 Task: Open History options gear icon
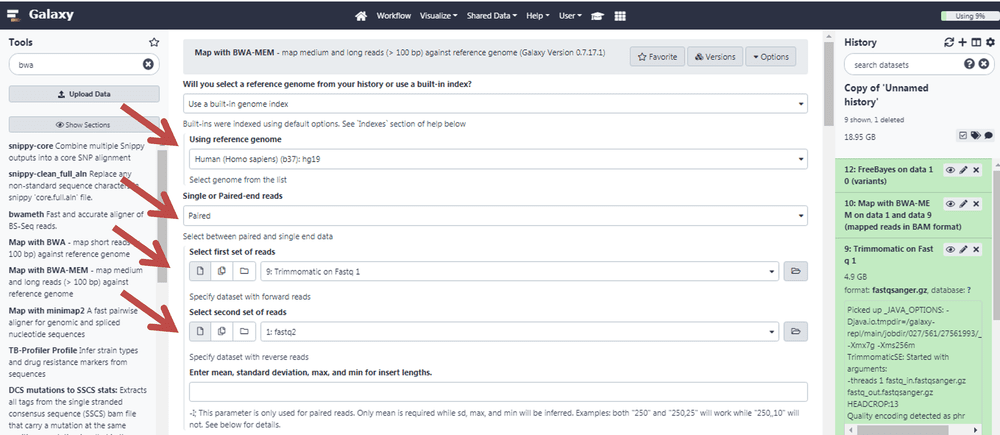click(990, 42)
